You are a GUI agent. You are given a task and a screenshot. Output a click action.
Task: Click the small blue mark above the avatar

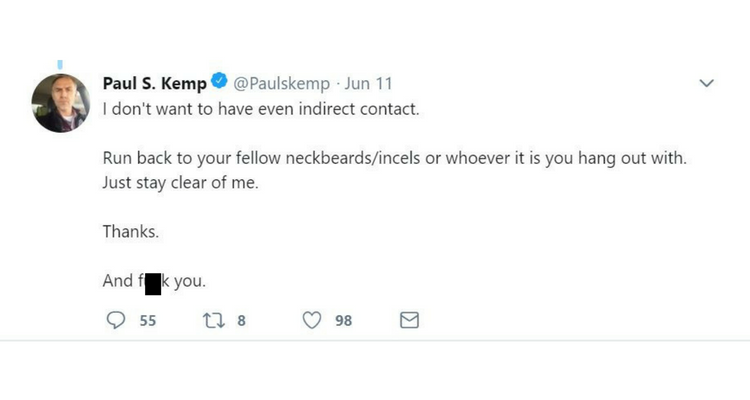[59, 65]
